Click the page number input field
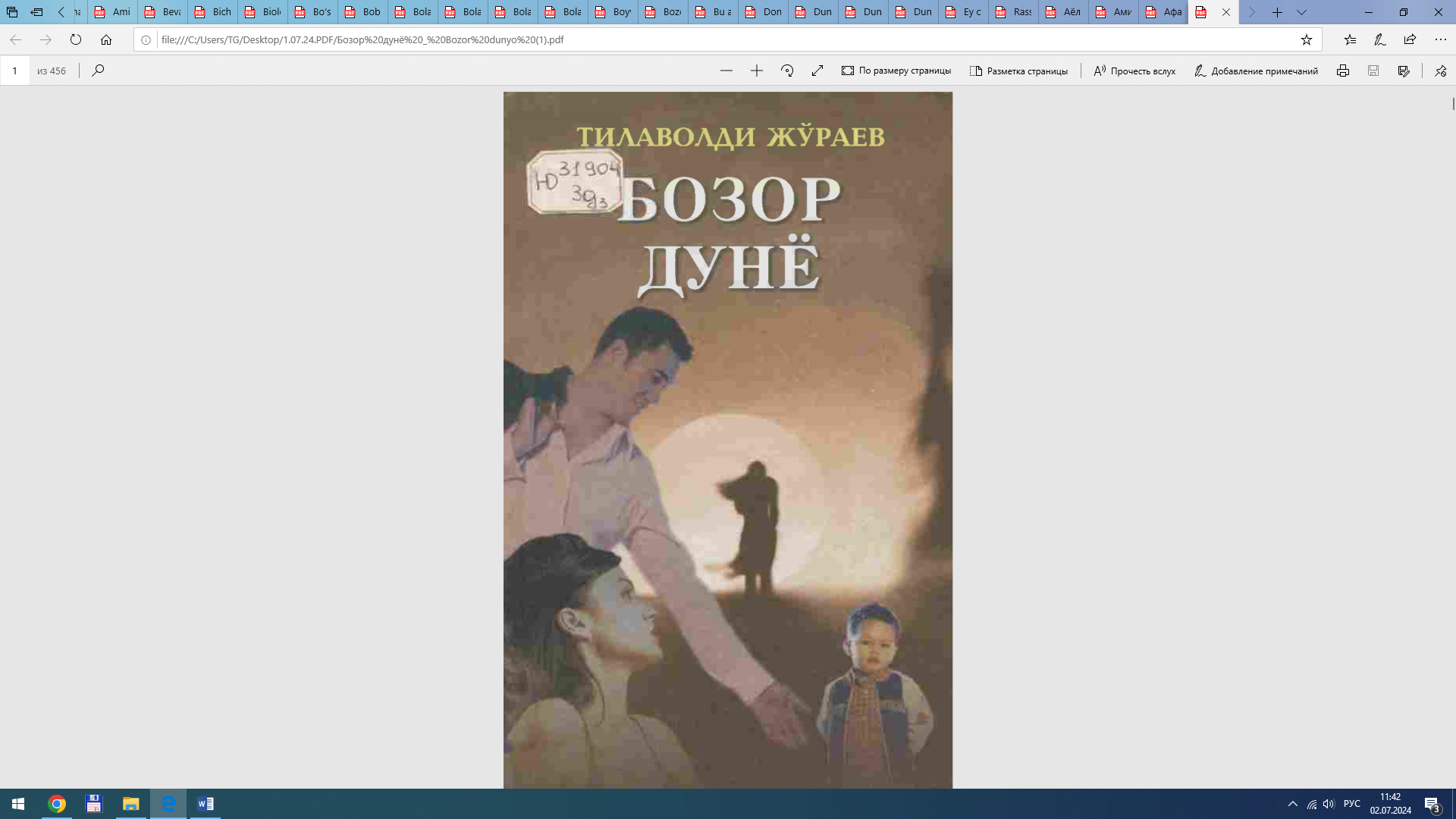 point(14,71)
